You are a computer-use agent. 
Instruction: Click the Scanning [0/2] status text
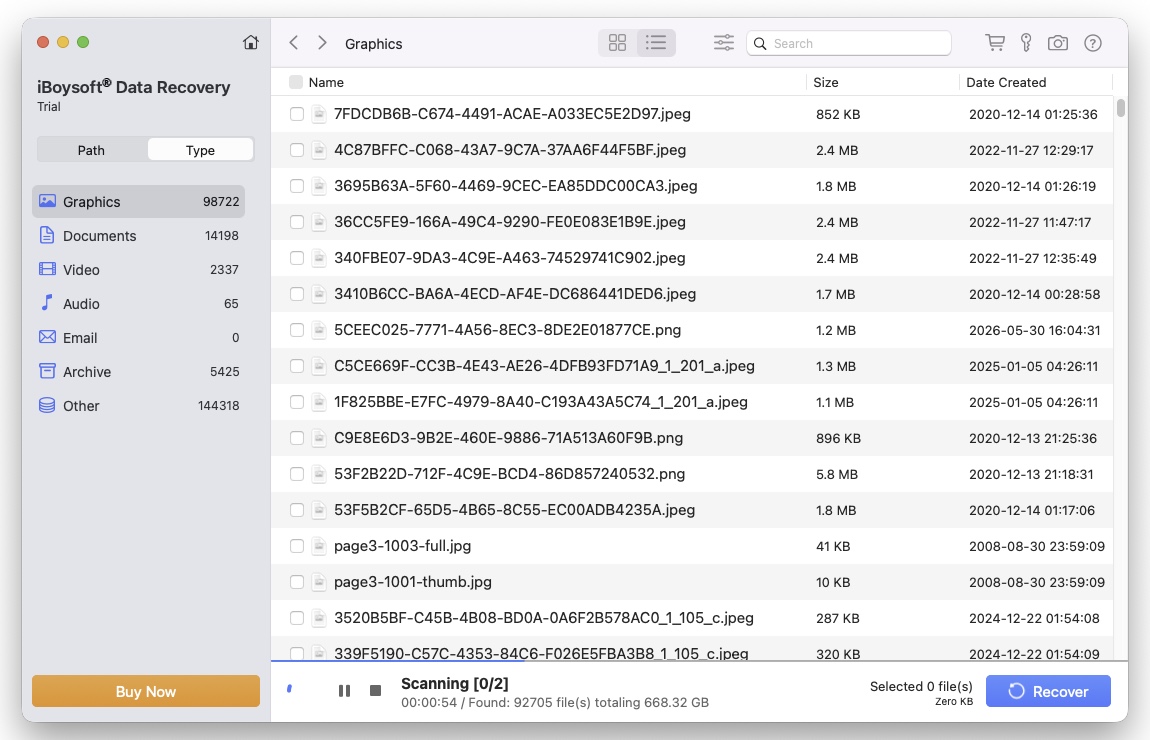[455, 684]
